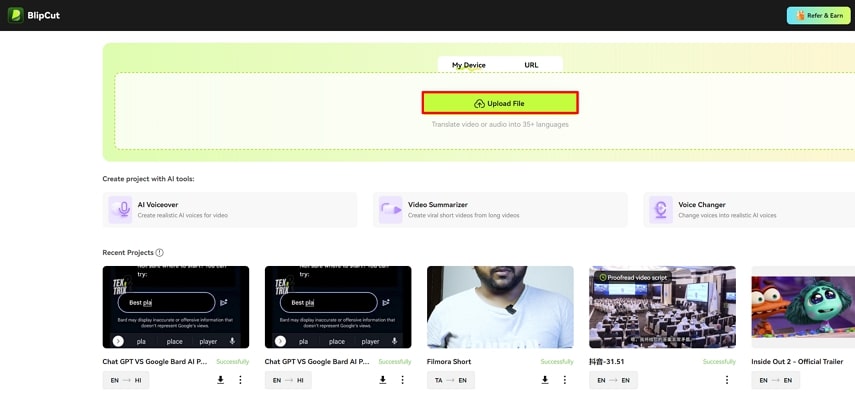
Task: Download the Filmora Short project
Action: coord(545,380)
